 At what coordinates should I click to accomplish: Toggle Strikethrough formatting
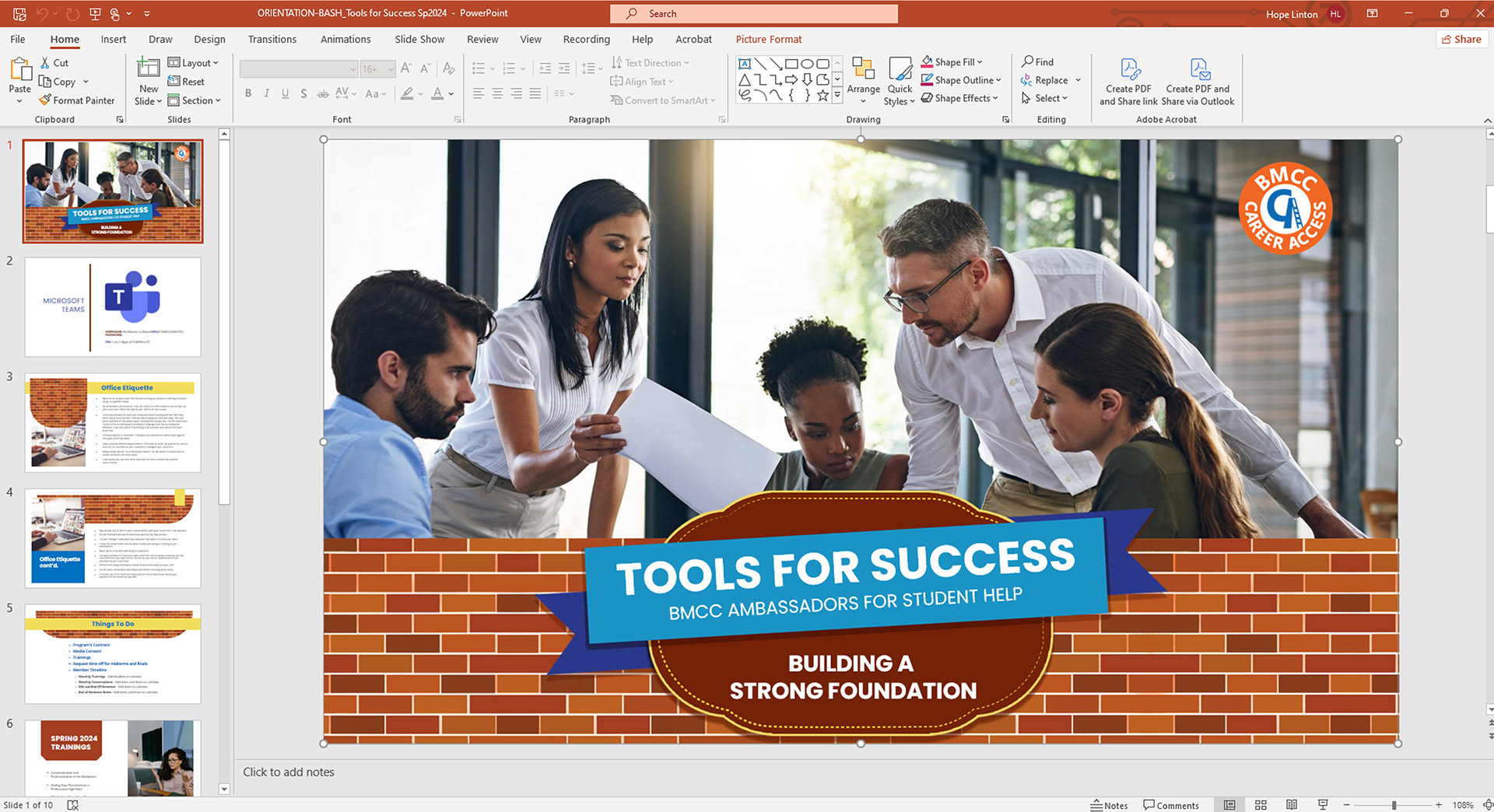(322, 93)
